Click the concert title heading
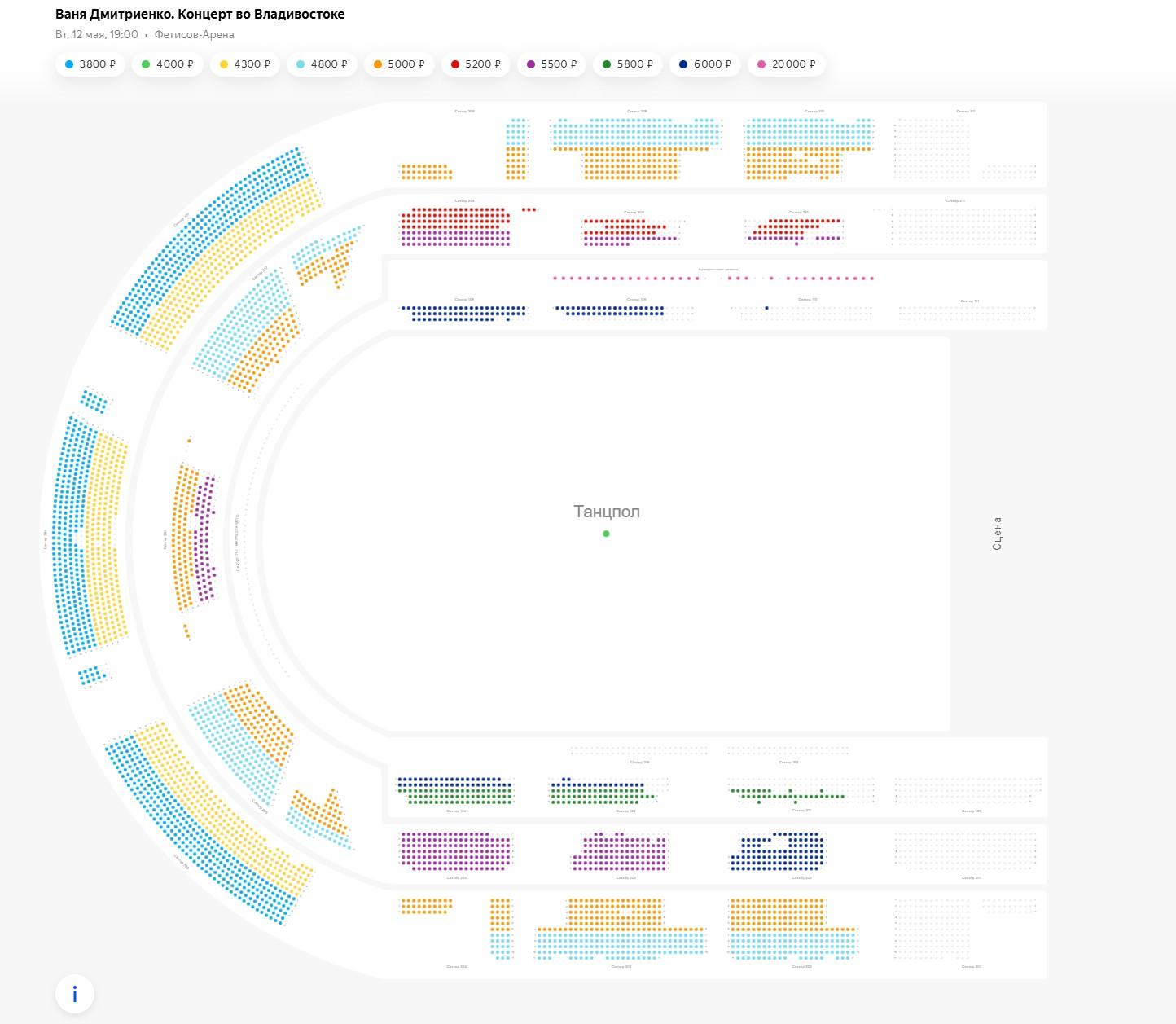This screenshot has width=1176, height=1024. (200, 15)
